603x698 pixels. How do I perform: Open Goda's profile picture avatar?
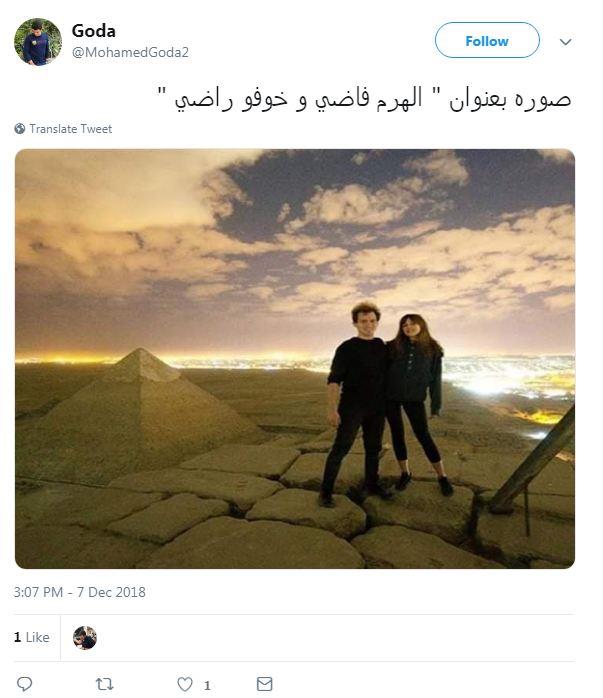coord(38,42)
